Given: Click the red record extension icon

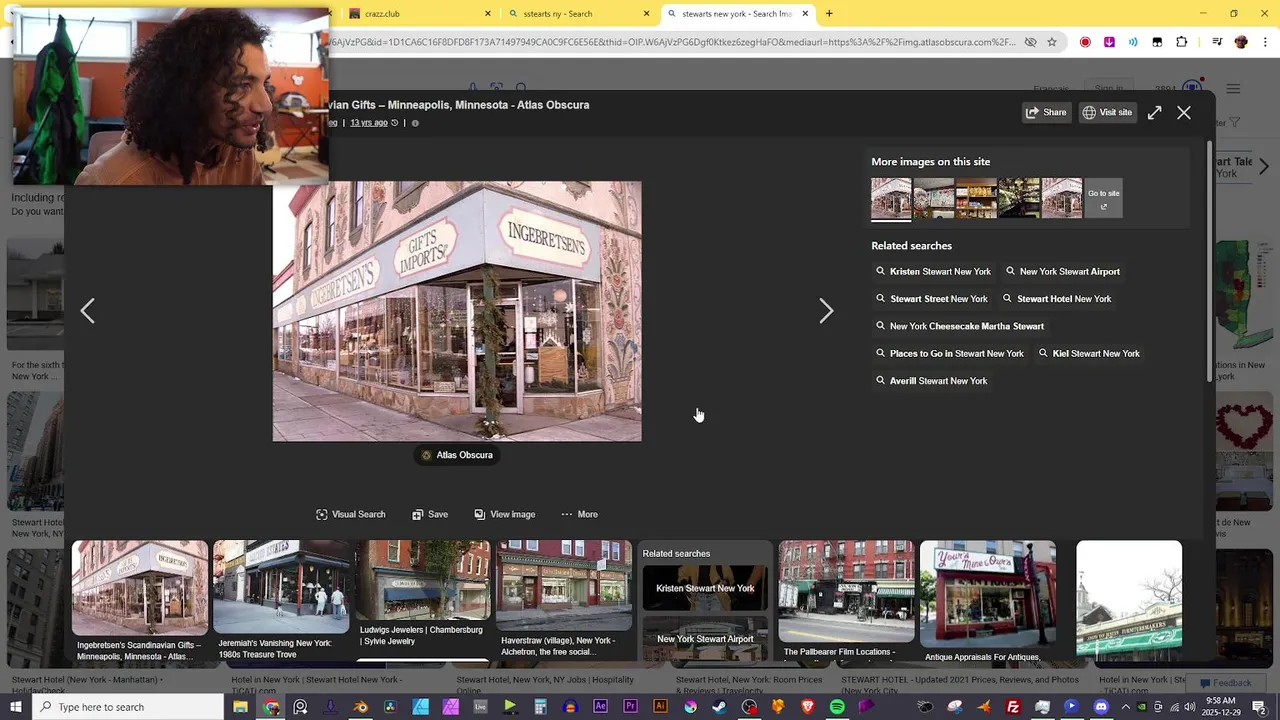Looking at the screenshot, I should [1085, 42].
